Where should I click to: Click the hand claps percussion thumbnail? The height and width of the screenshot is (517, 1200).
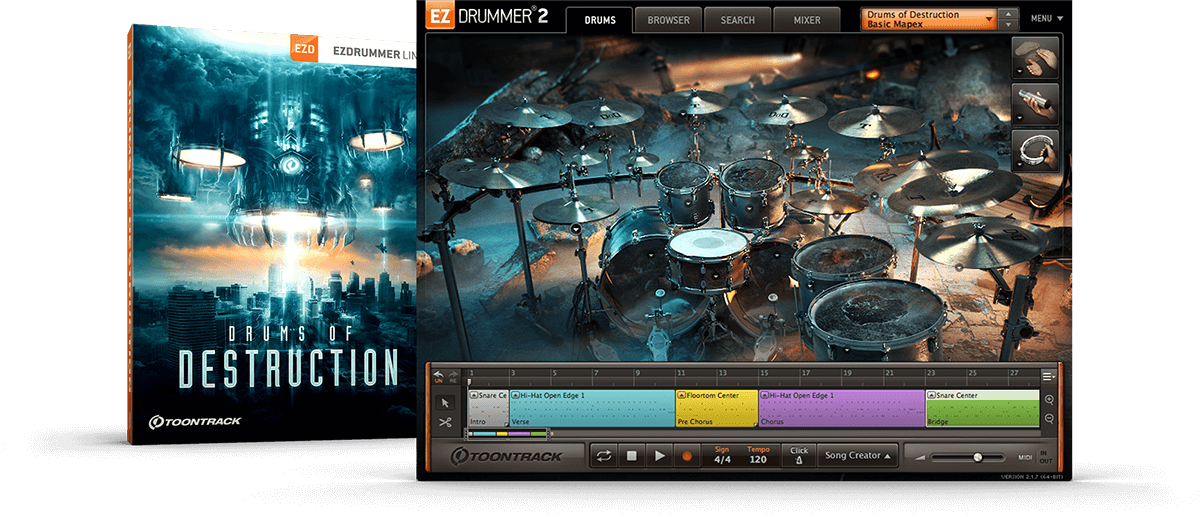(x=1035, y=58)
